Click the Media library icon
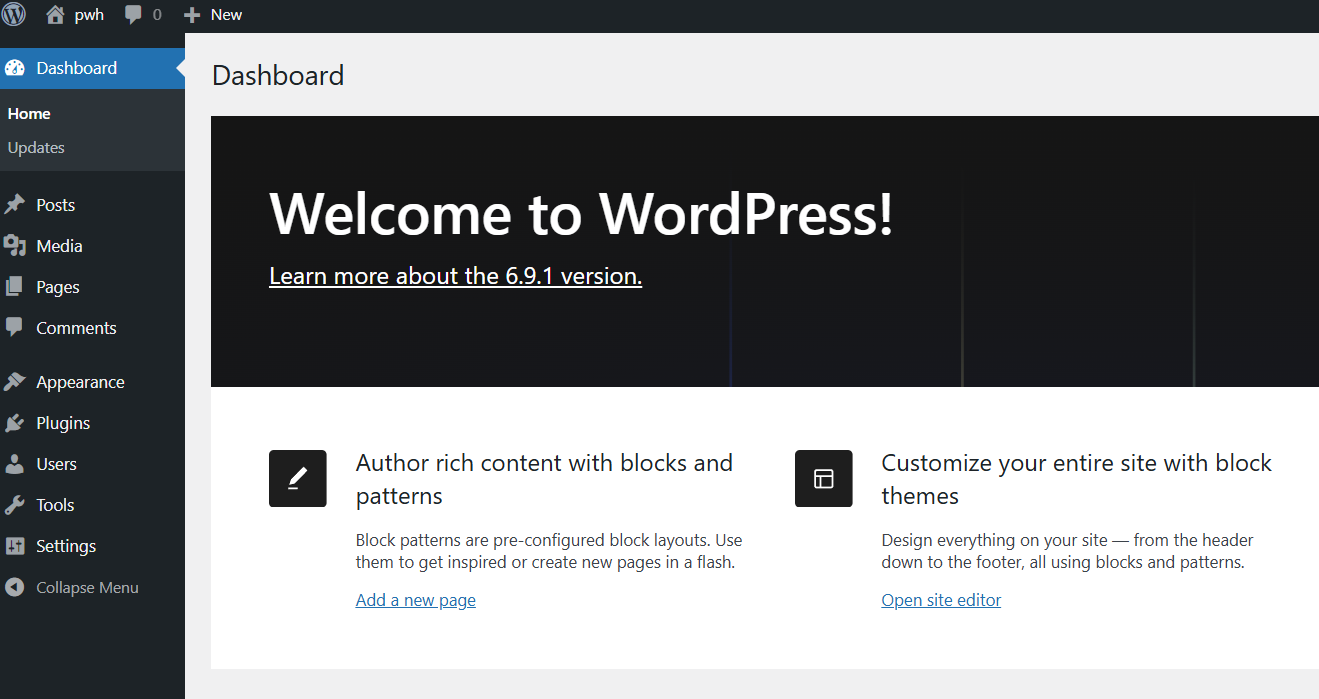1319x699 pixels. (15, 246)
